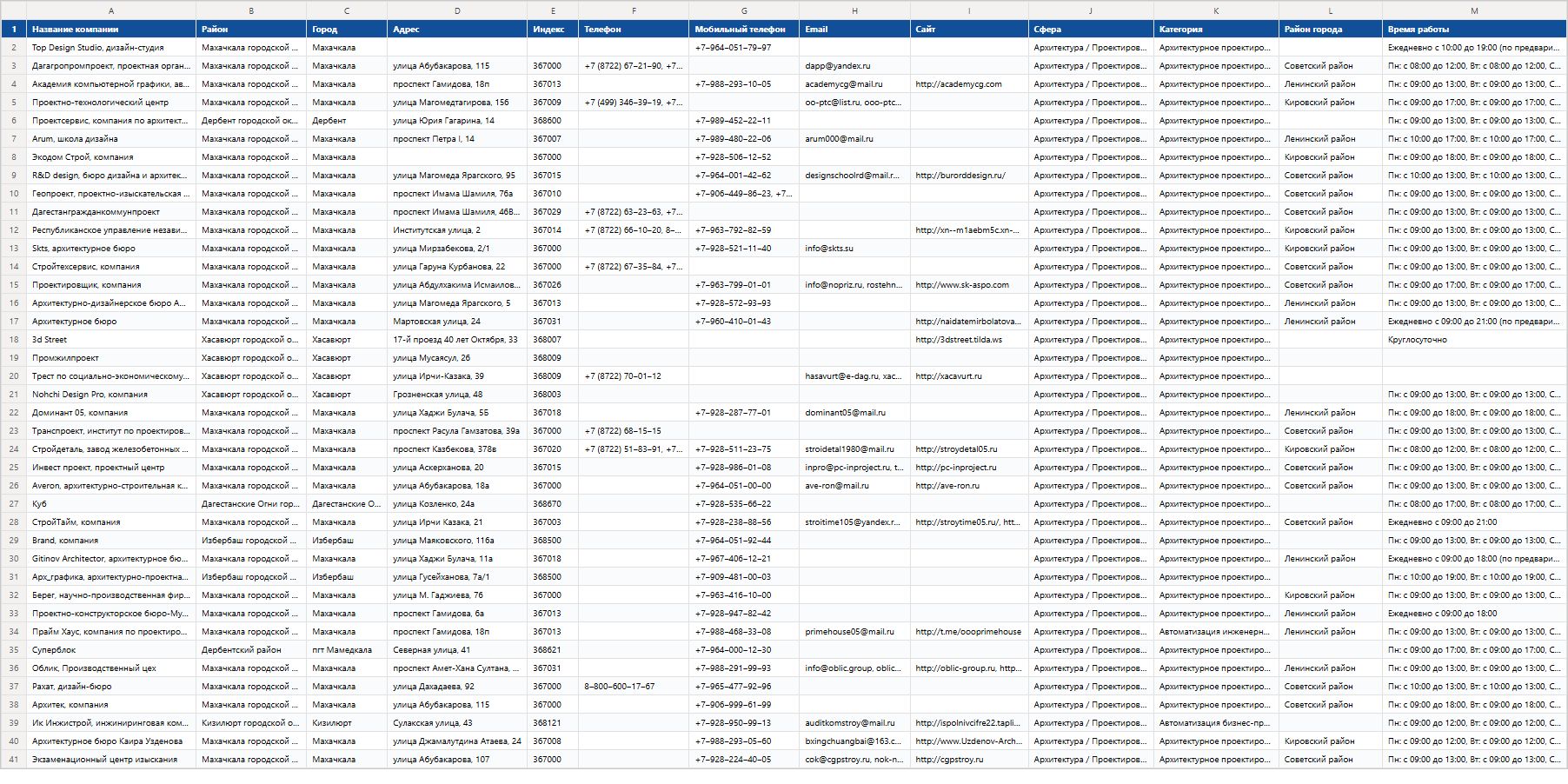This screenshot has width=1568, height=784.
Task: Select the 'Brand, компания' cell
Action: 111,541
